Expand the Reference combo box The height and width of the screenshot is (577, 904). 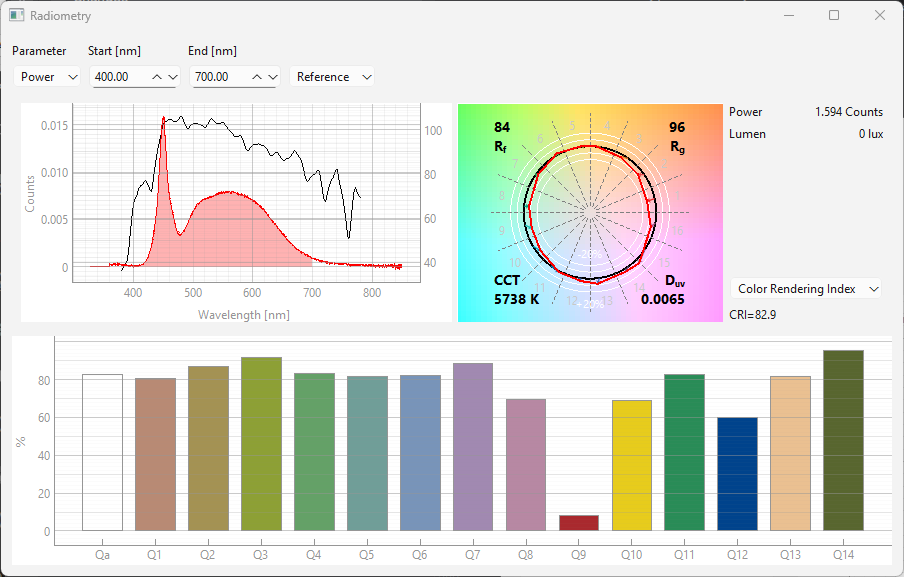point(332,77)
